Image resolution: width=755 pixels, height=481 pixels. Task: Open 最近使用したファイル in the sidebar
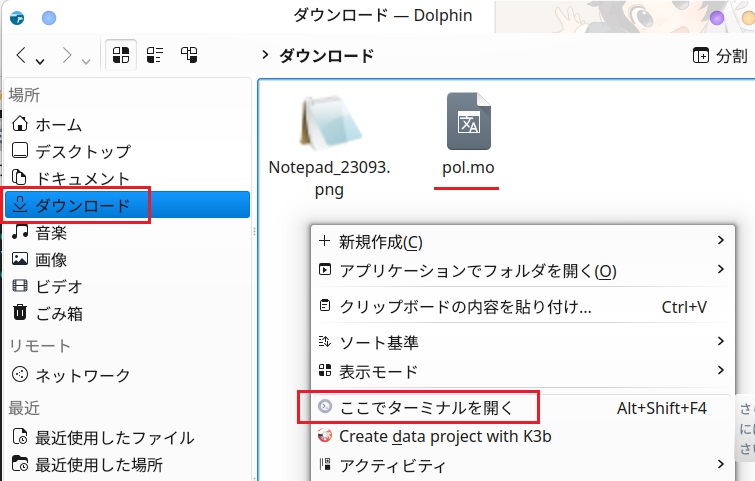114,437
